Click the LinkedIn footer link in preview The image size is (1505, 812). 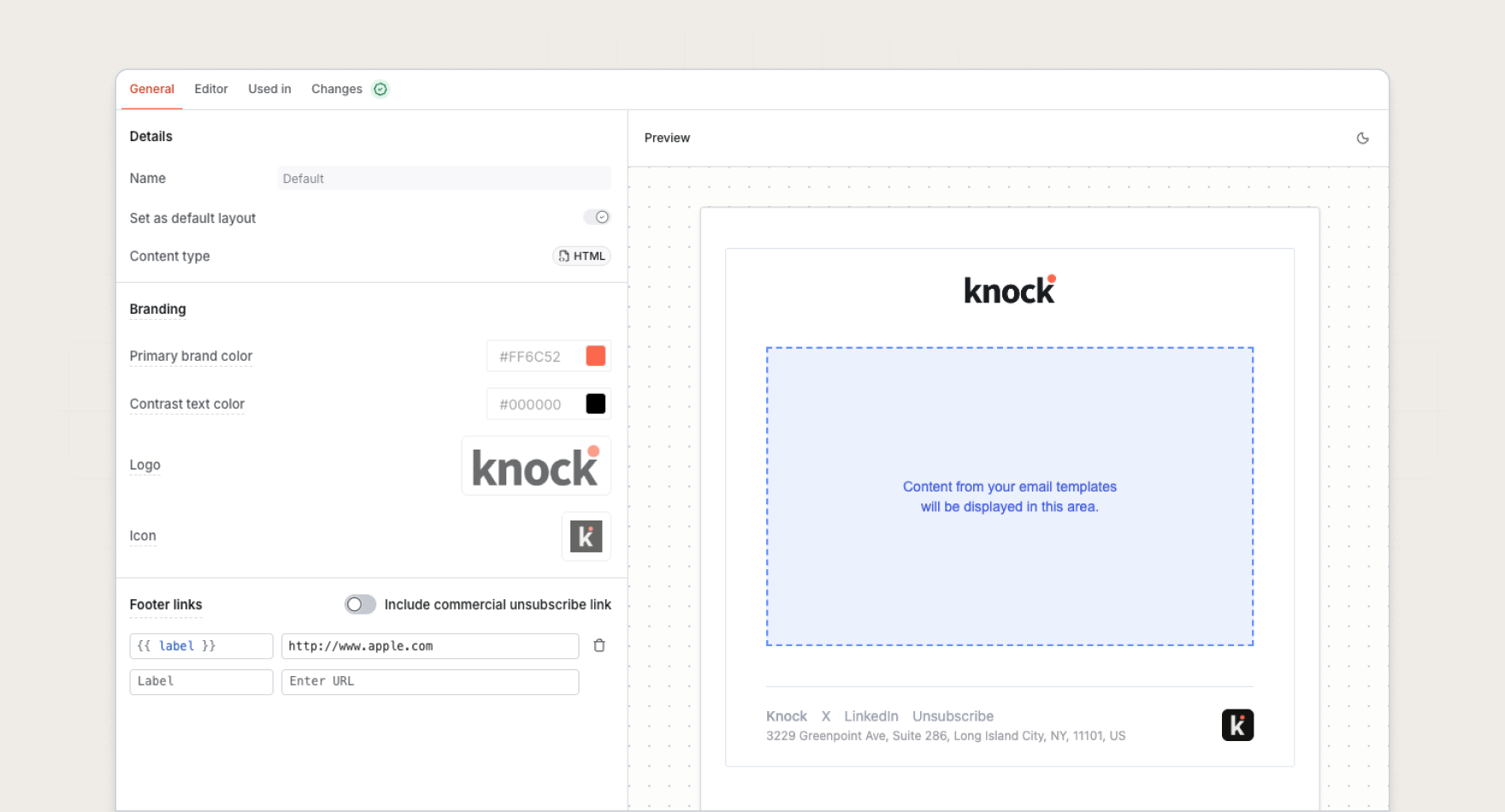coord(871,716)
